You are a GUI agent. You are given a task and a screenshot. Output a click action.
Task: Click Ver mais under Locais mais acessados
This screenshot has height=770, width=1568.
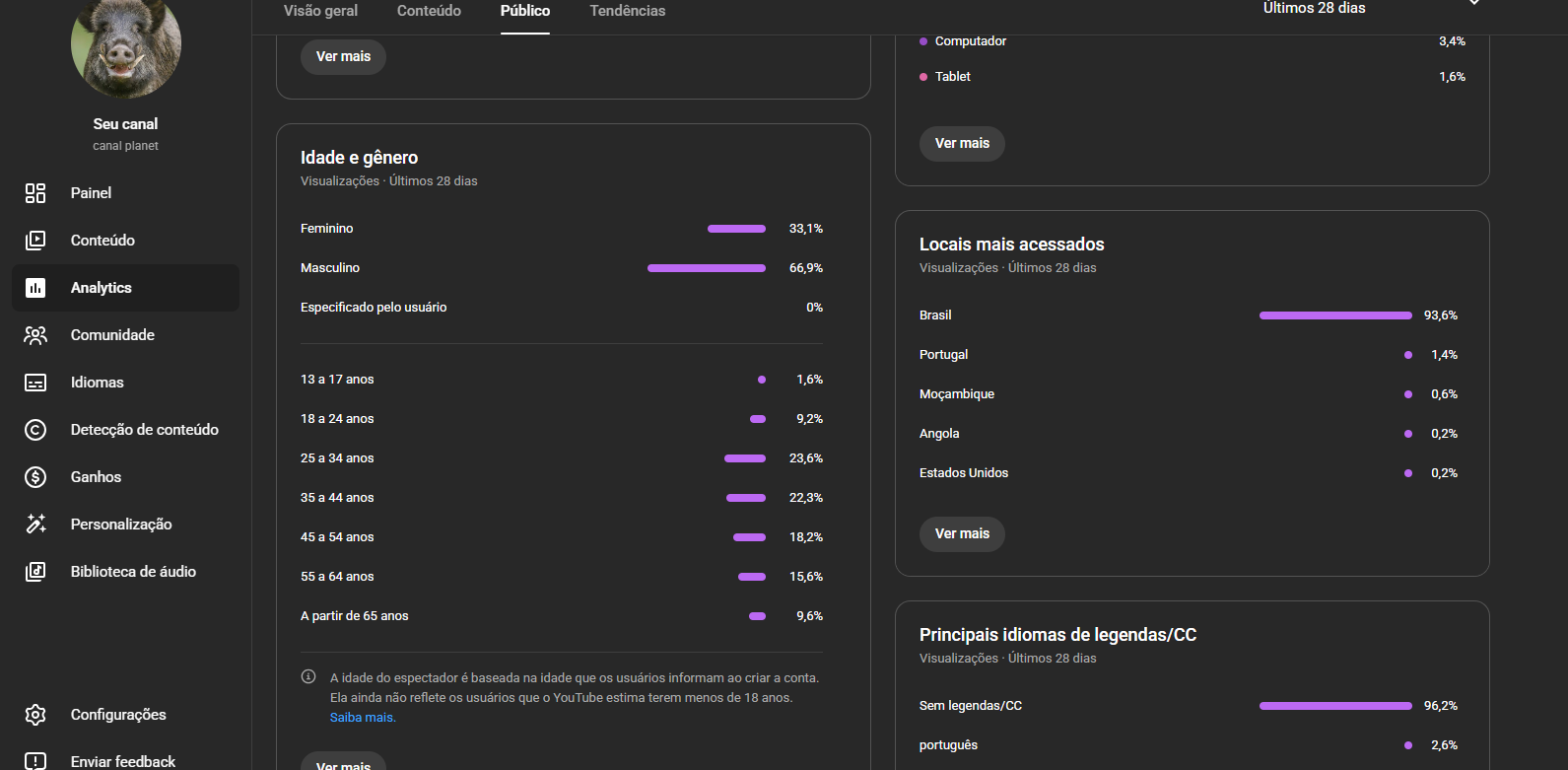962,534
